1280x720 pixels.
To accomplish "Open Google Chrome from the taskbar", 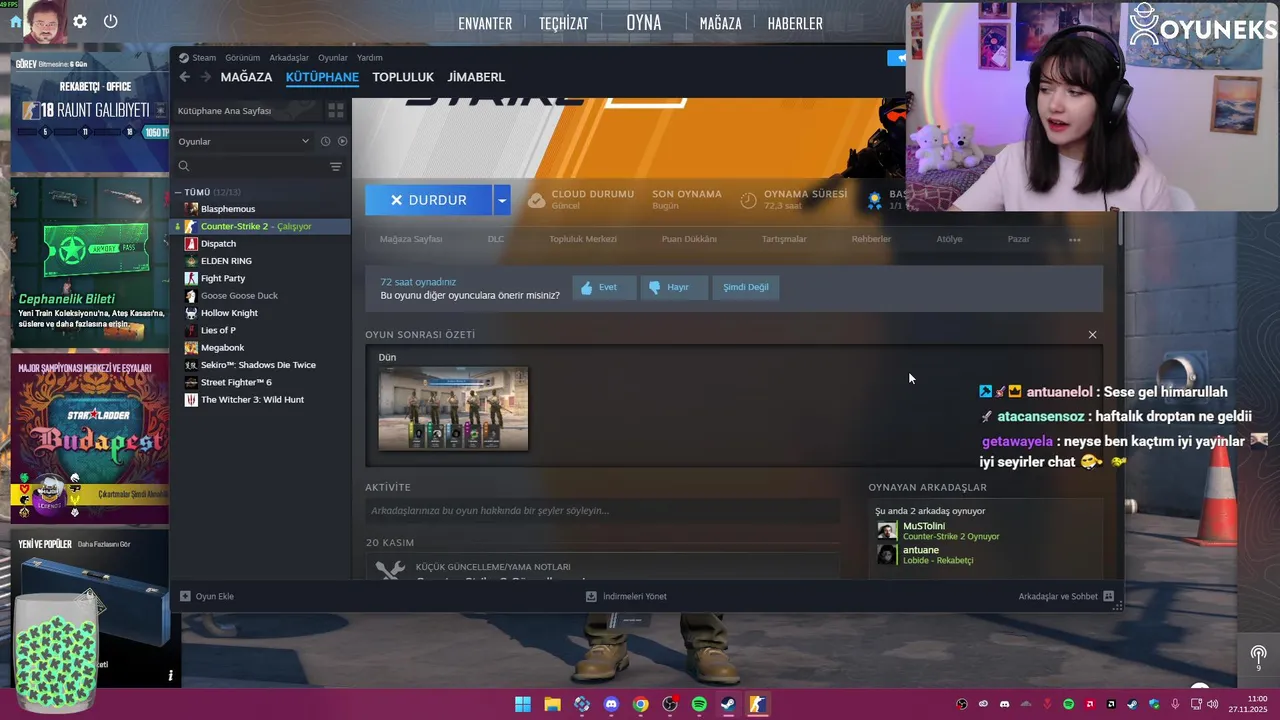I will [640, 704].
